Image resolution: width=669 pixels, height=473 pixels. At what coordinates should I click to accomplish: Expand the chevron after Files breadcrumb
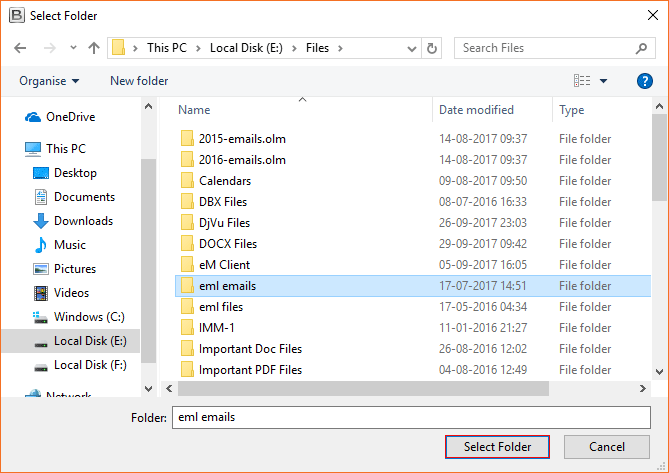click(x=340, y=48)
